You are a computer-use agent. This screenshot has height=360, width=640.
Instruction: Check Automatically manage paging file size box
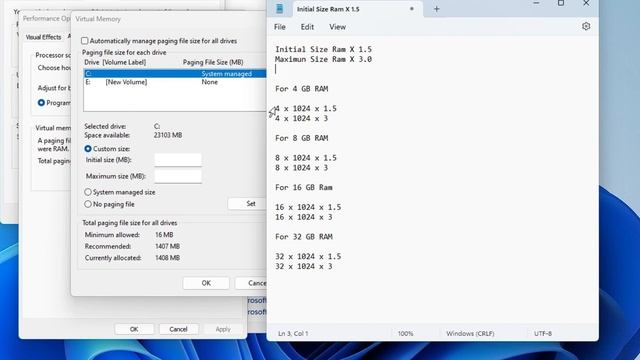point(84,41)
